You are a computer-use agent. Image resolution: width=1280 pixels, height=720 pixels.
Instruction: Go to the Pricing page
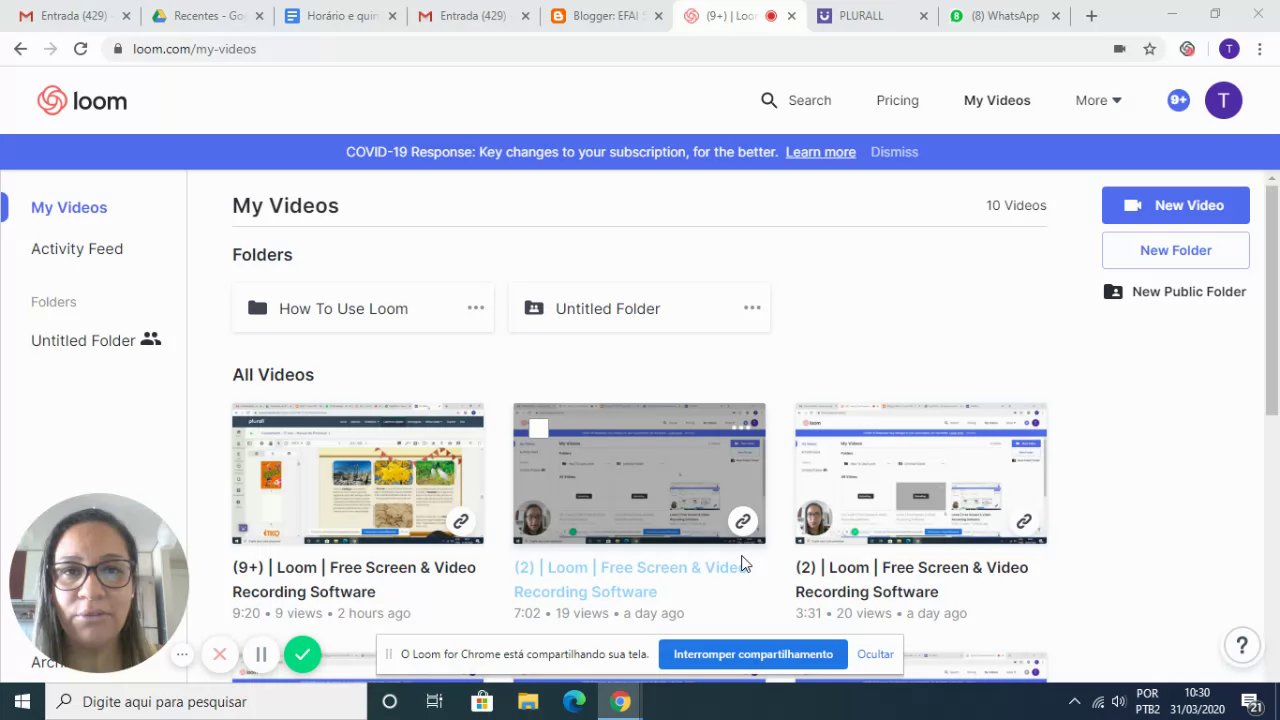(x=897, y=100)
